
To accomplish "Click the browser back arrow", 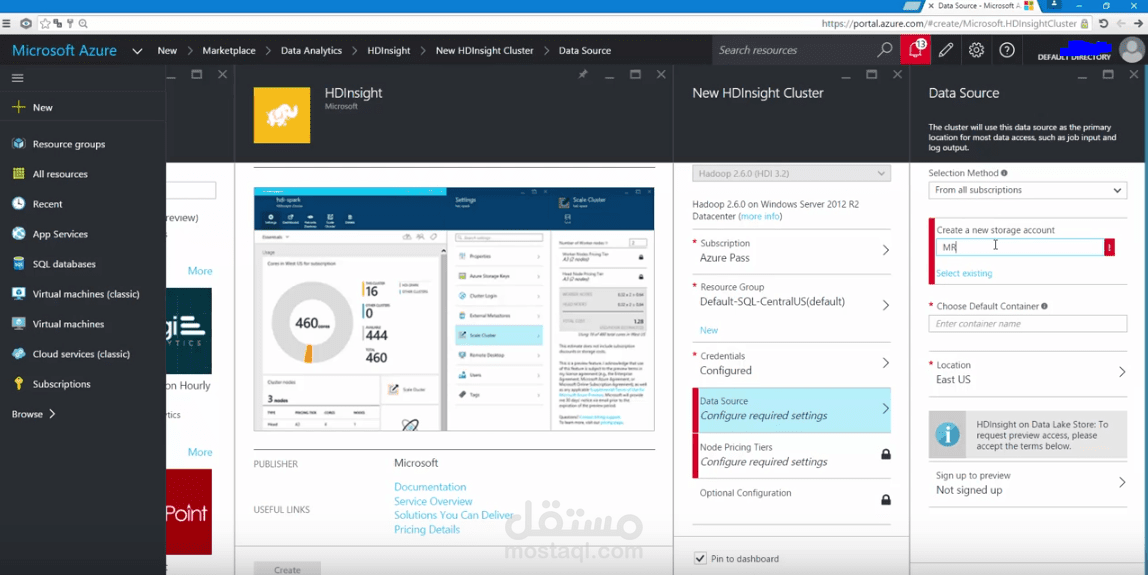I will coord(1120,23).
